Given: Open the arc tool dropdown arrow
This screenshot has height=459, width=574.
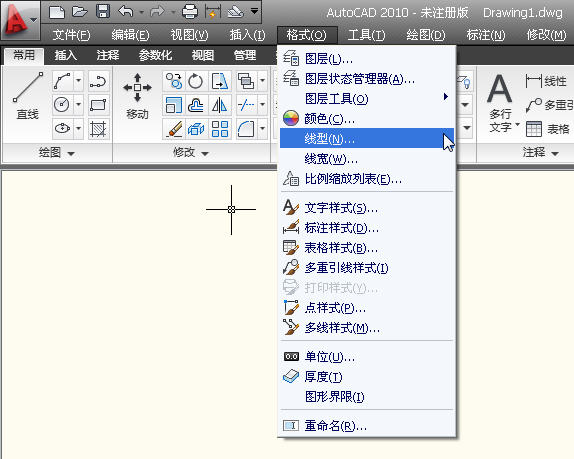Looking at the screenshot, I should coord(78,81).
